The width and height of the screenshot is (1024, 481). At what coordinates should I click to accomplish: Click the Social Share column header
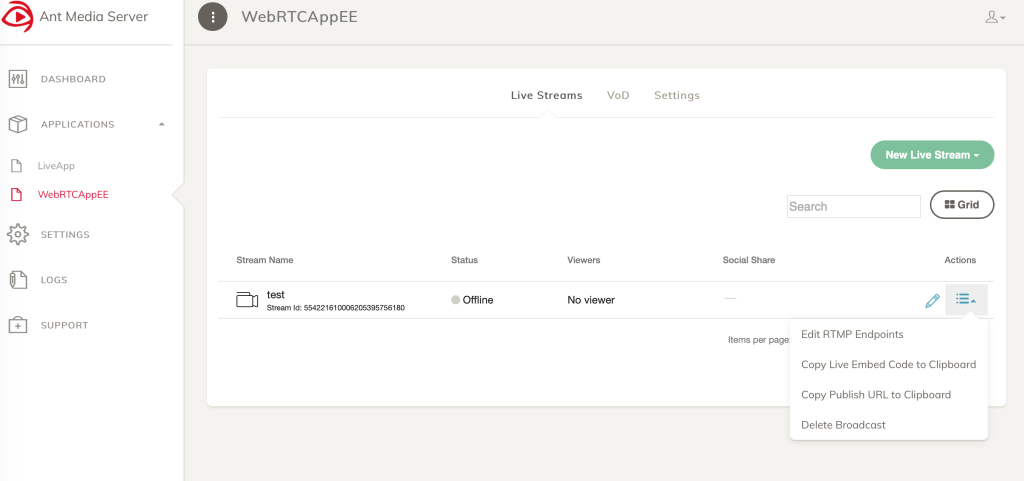749,260
